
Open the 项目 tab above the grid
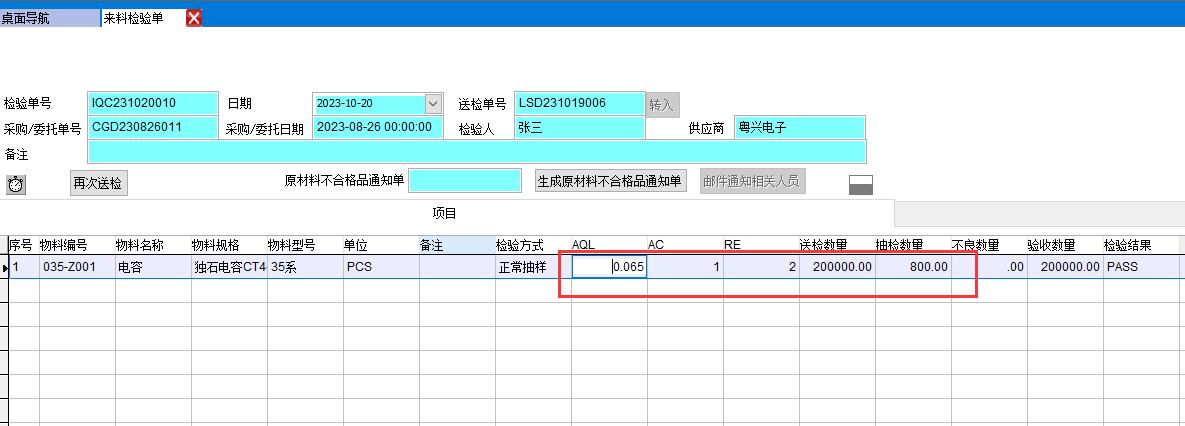(444, 213)
